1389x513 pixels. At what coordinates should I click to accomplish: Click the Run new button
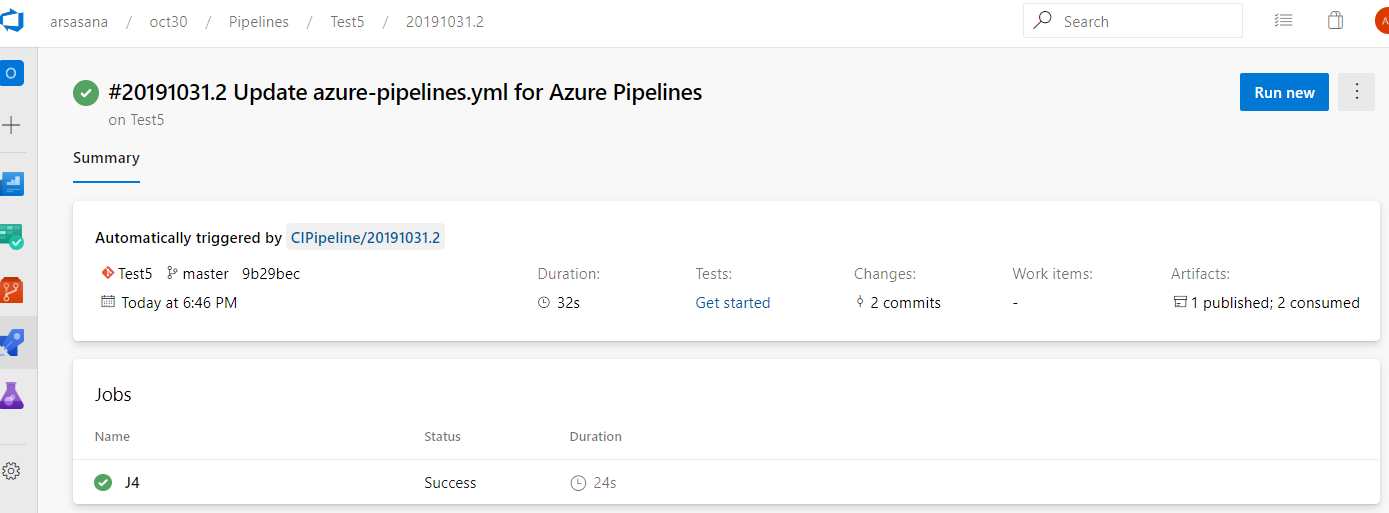(1284, 92)
